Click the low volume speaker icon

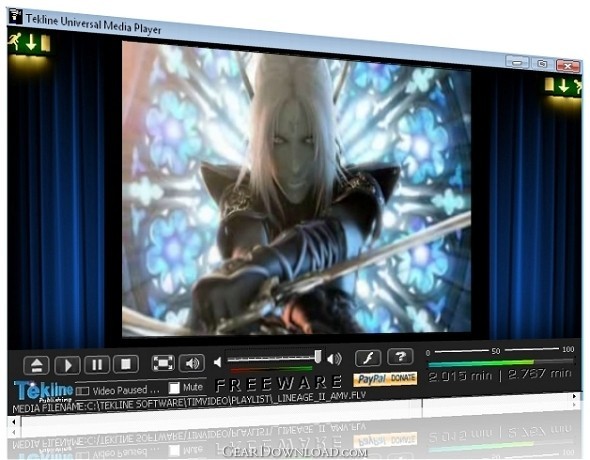[x=217, y=362]
